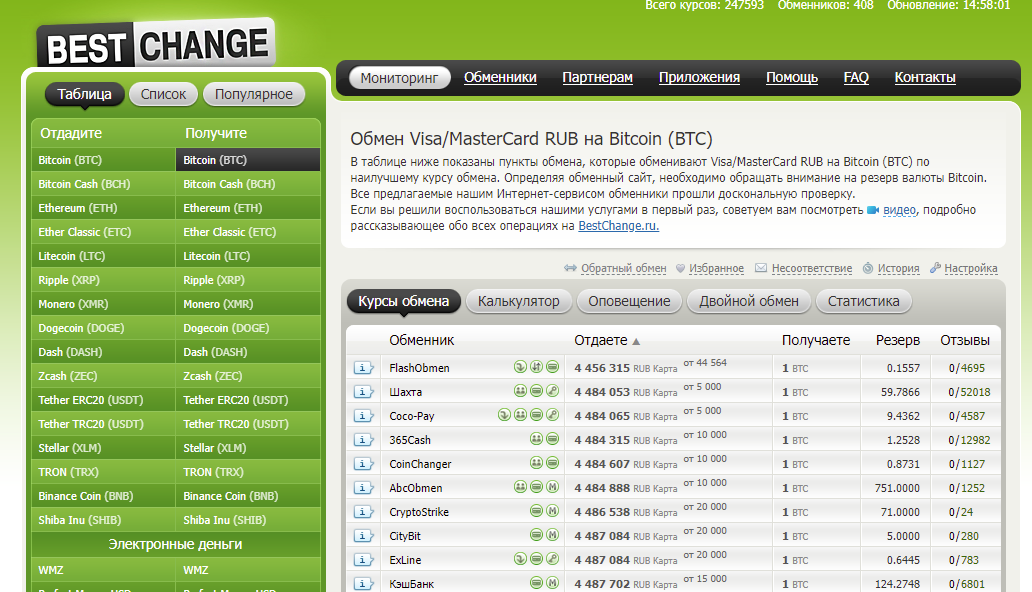Image resolution: width=1032 pixels, height=592 pixels.
Task: Click people icon in 365Cash row
Action: click(536, 439)
